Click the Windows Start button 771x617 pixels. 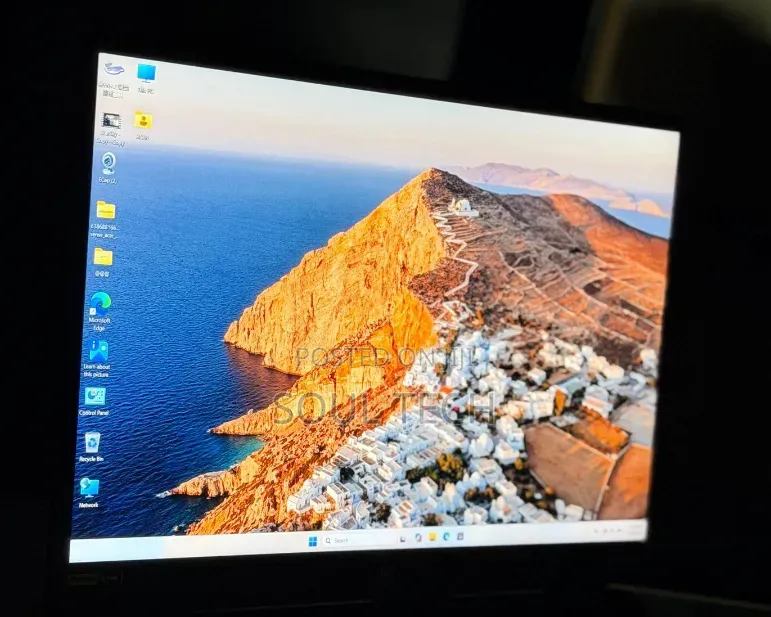pos(313,541)
